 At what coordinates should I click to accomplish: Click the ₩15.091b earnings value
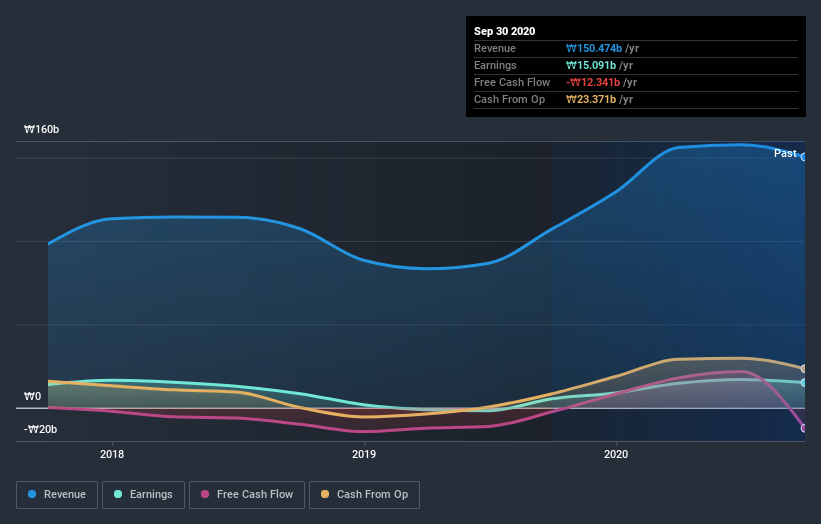click(x=591, y=65)
